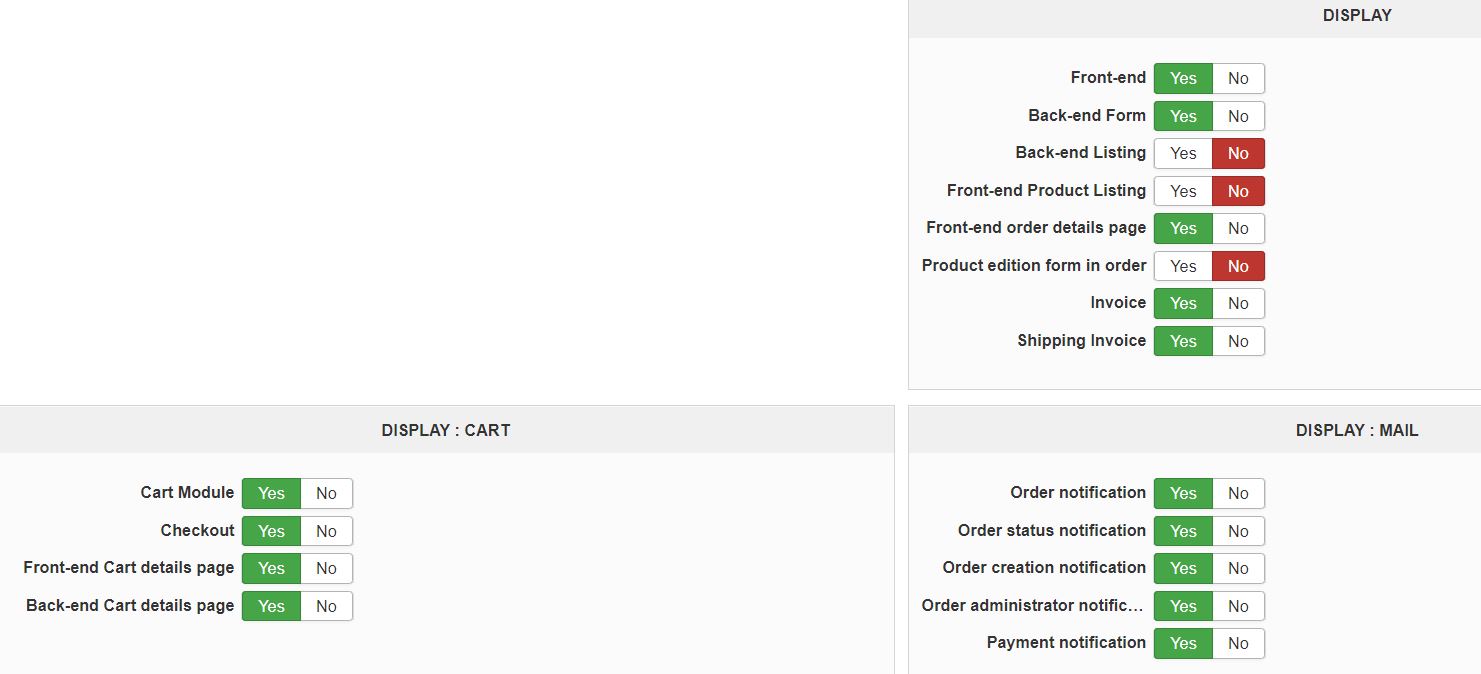
Task: Turn off Order administrator notification
Action: tap(1238, 606)
